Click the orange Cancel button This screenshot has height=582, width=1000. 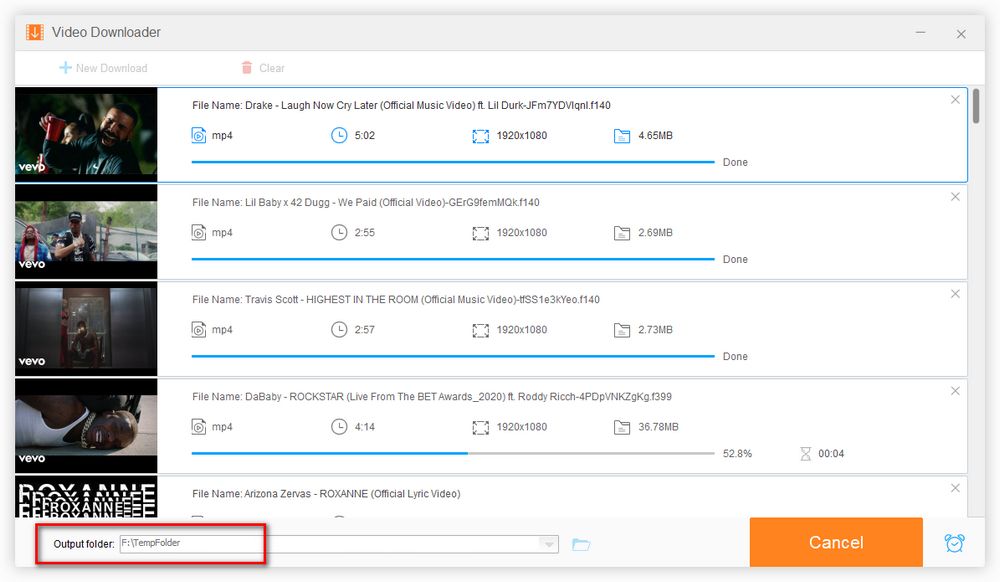[x=836, y=542]
